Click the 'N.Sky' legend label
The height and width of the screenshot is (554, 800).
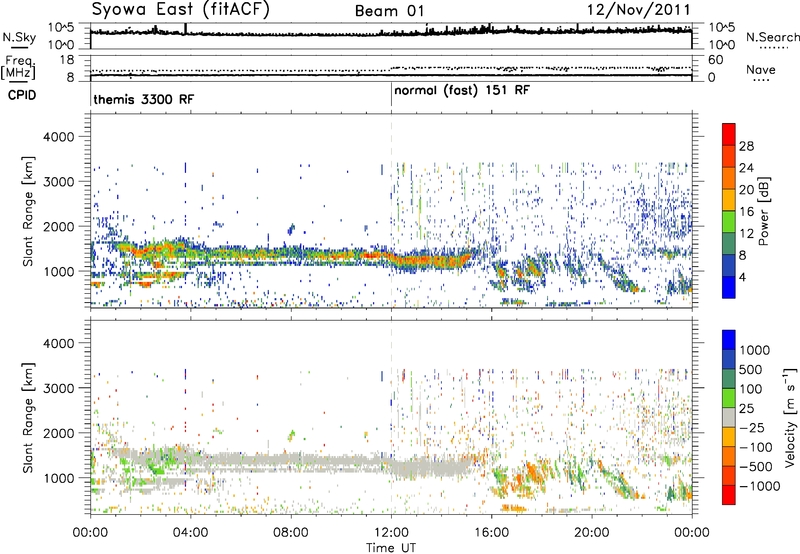pos(19,37)
